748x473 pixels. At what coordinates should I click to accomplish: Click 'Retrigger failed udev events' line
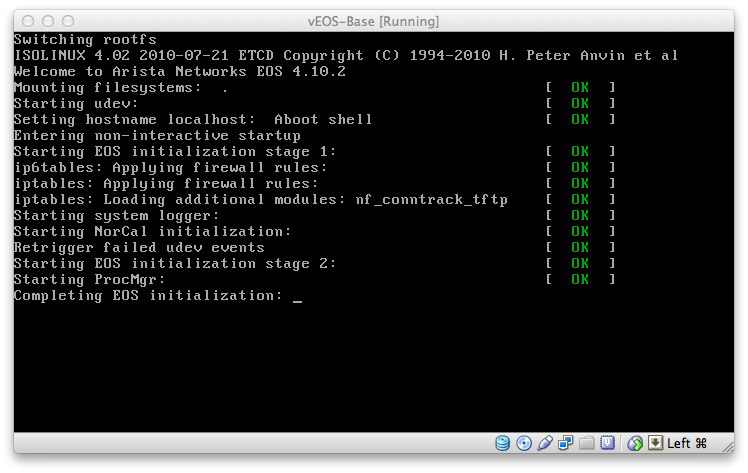pos(139,247)
